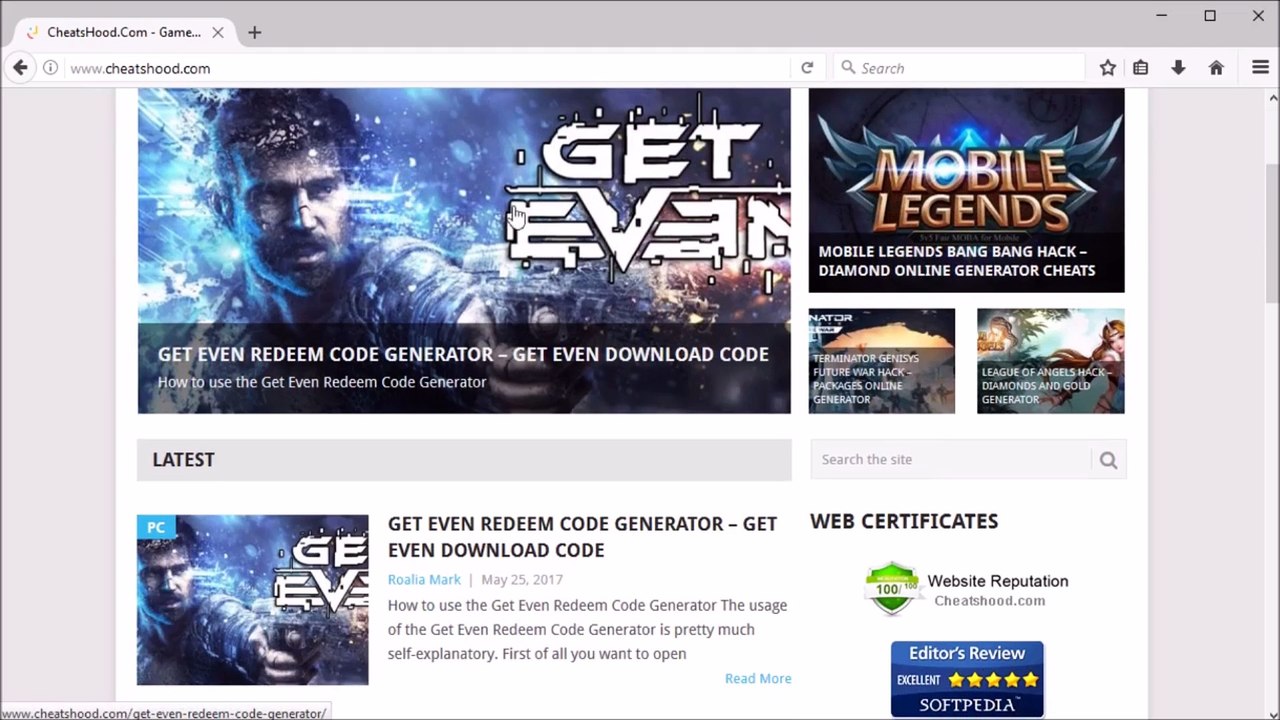Click the address bar showing www.cheatshood.com

coord(428,68)
